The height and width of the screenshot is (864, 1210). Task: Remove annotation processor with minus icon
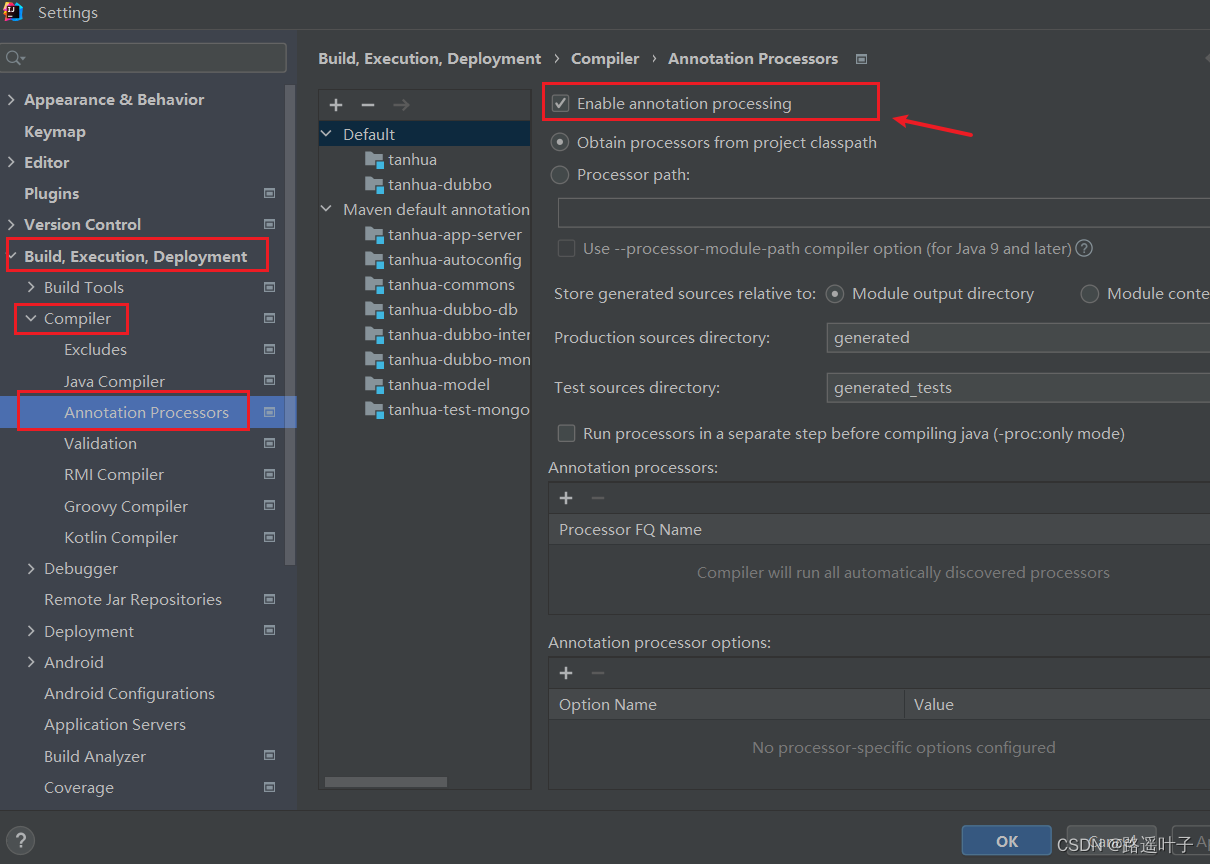tap(598, 498)
